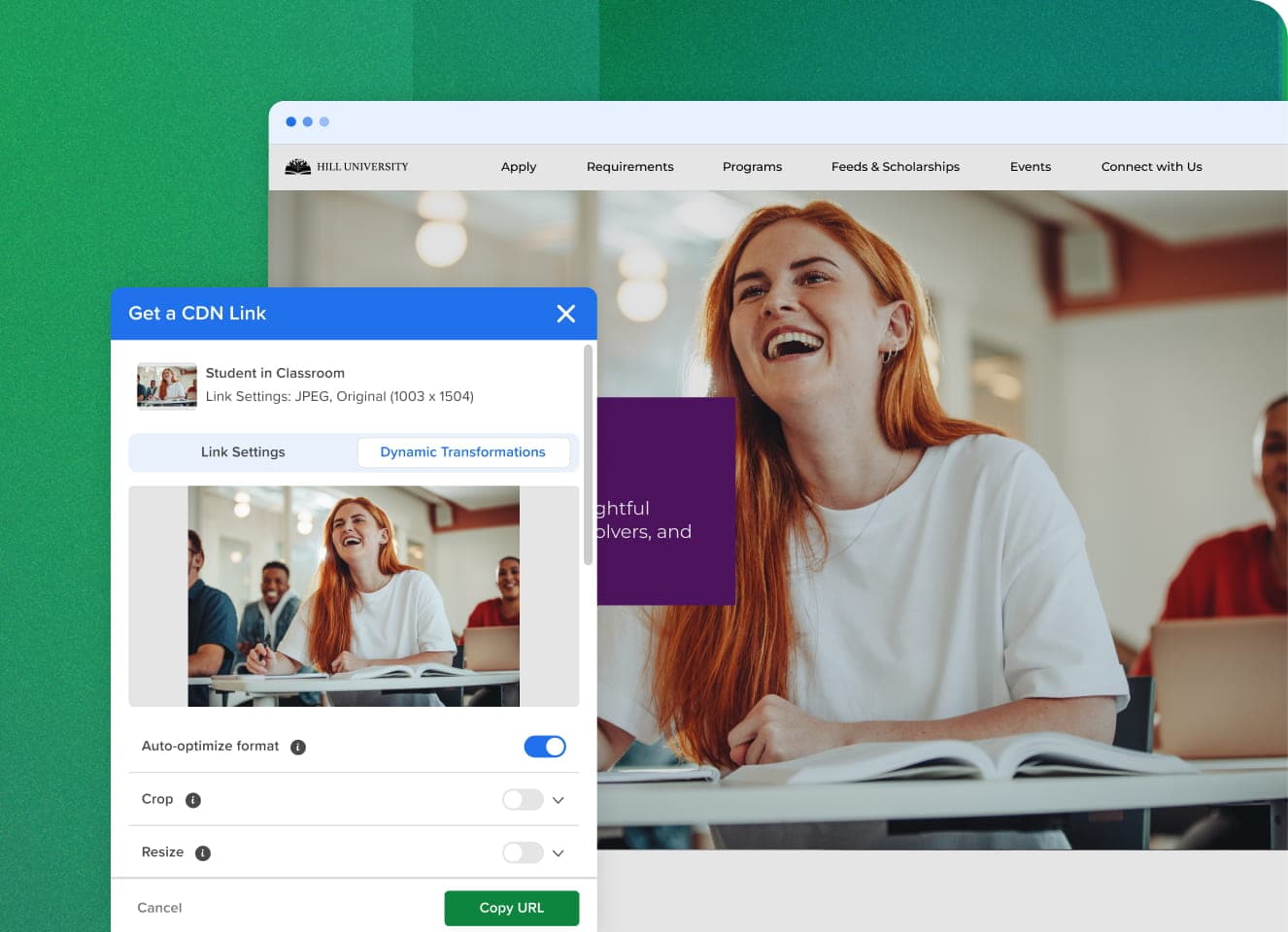
Task: Switch to the Link Settings tab
Action: point(243,452)
